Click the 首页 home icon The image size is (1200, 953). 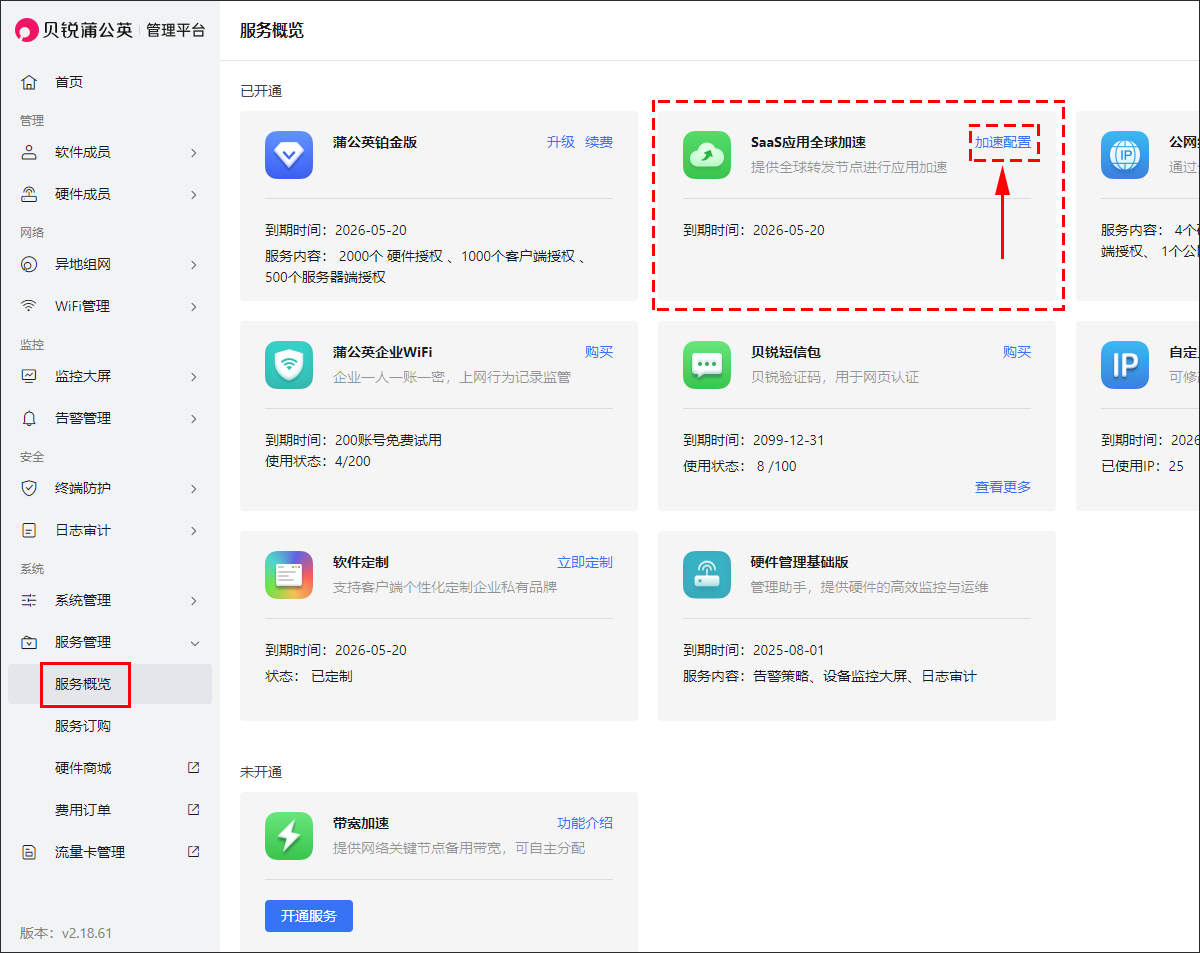click(x=29, y=82)
